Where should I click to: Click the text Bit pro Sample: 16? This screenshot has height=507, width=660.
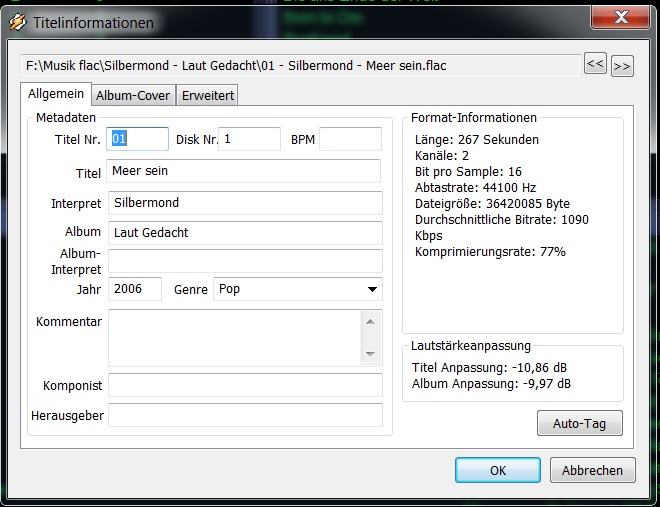coord(468,172)
